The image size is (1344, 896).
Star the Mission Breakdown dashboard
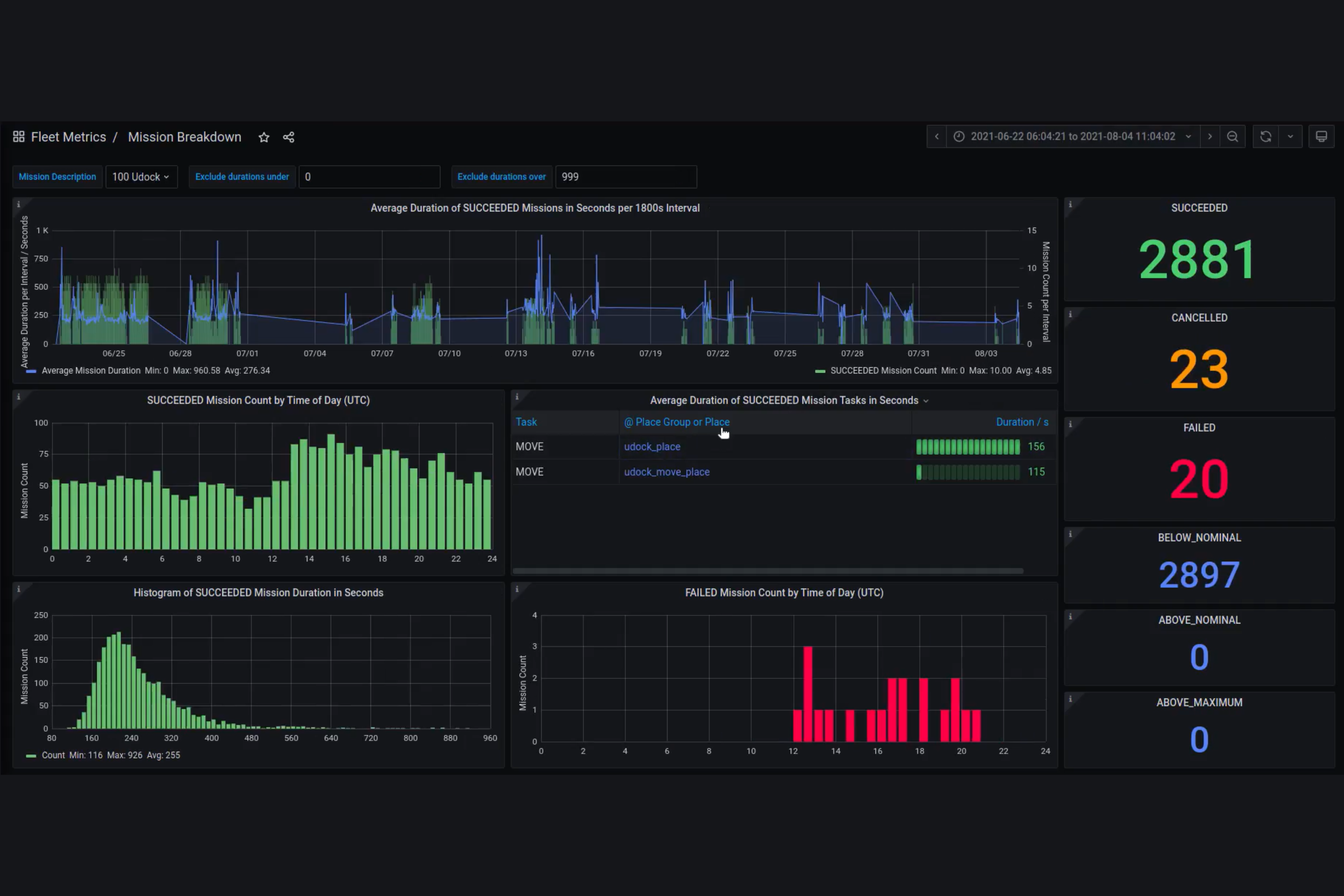point(263,137)
